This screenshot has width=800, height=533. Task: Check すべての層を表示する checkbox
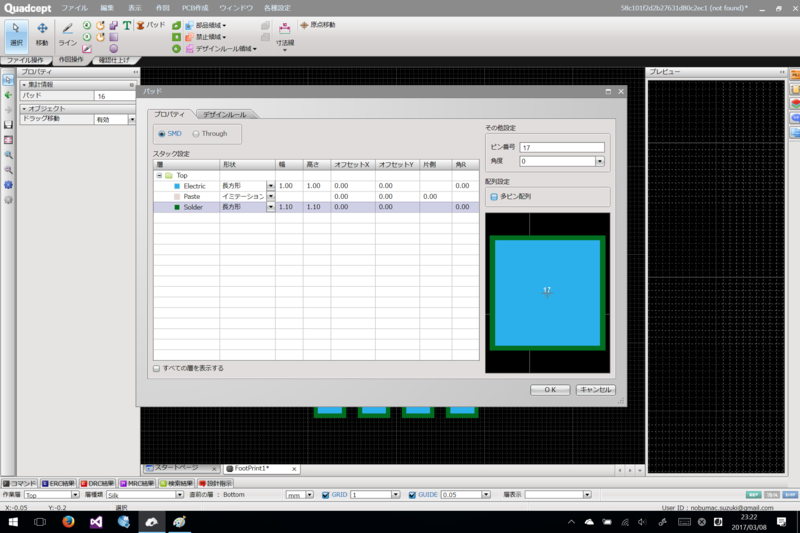(157, 368)
